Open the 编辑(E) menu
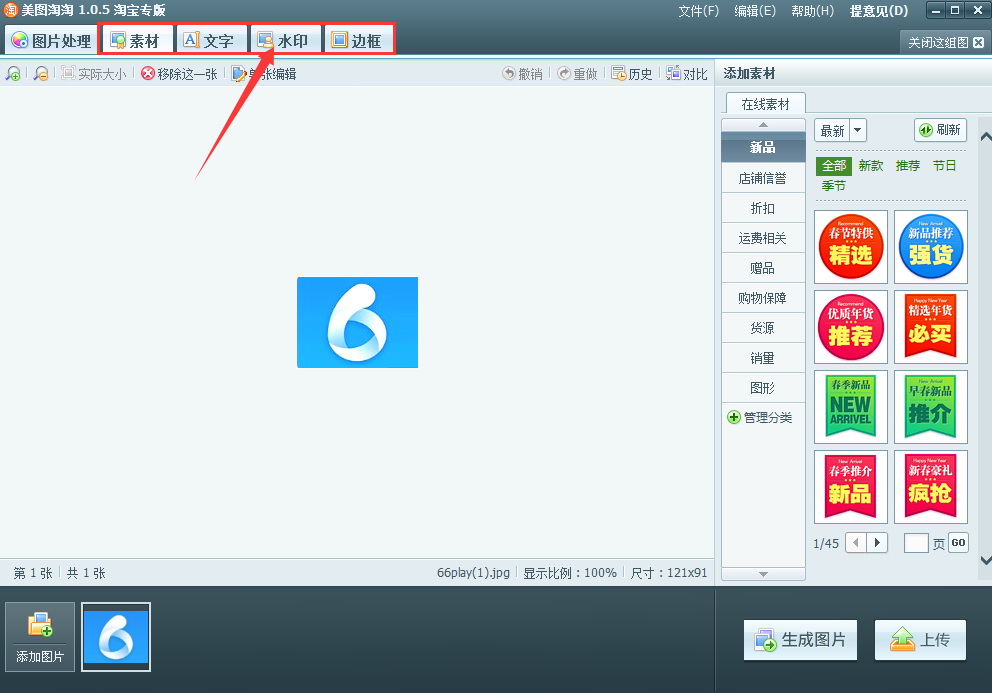Viewport: 992px width, 693px height. point(755,11)
